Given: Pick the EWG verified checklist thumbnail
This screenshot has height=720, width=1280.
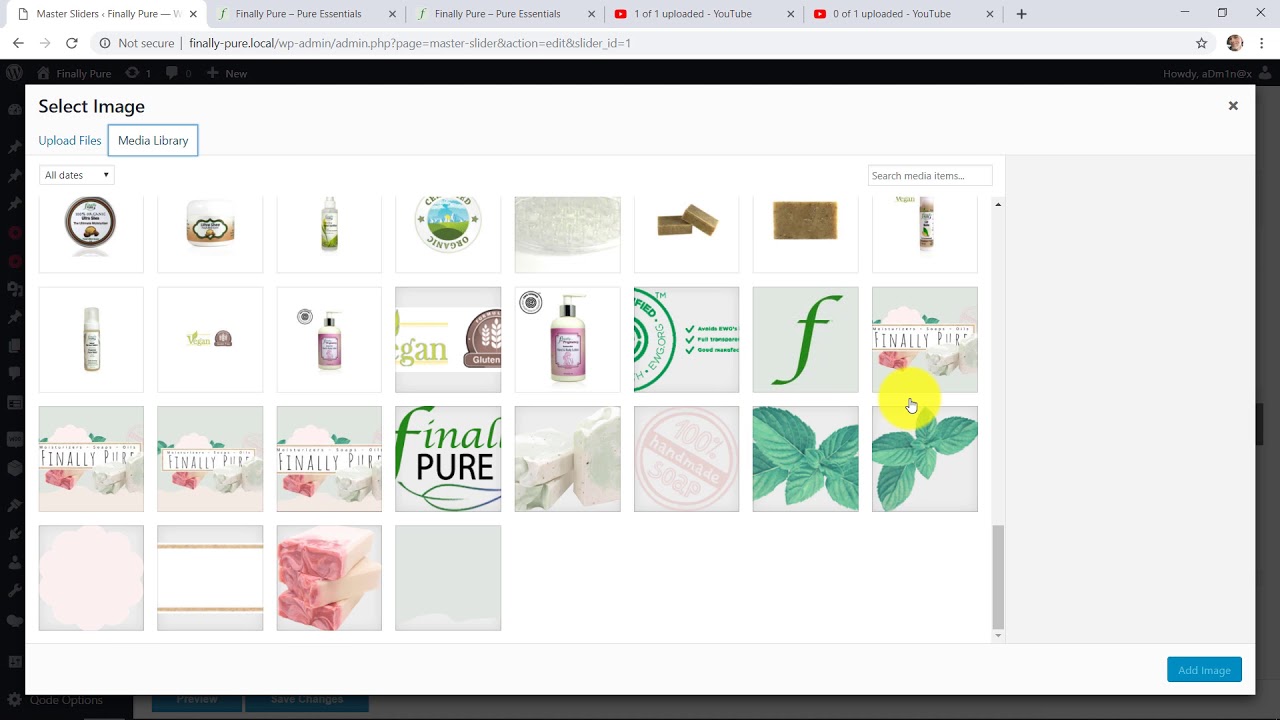Looking at the screenshot, I should (686, 340).
